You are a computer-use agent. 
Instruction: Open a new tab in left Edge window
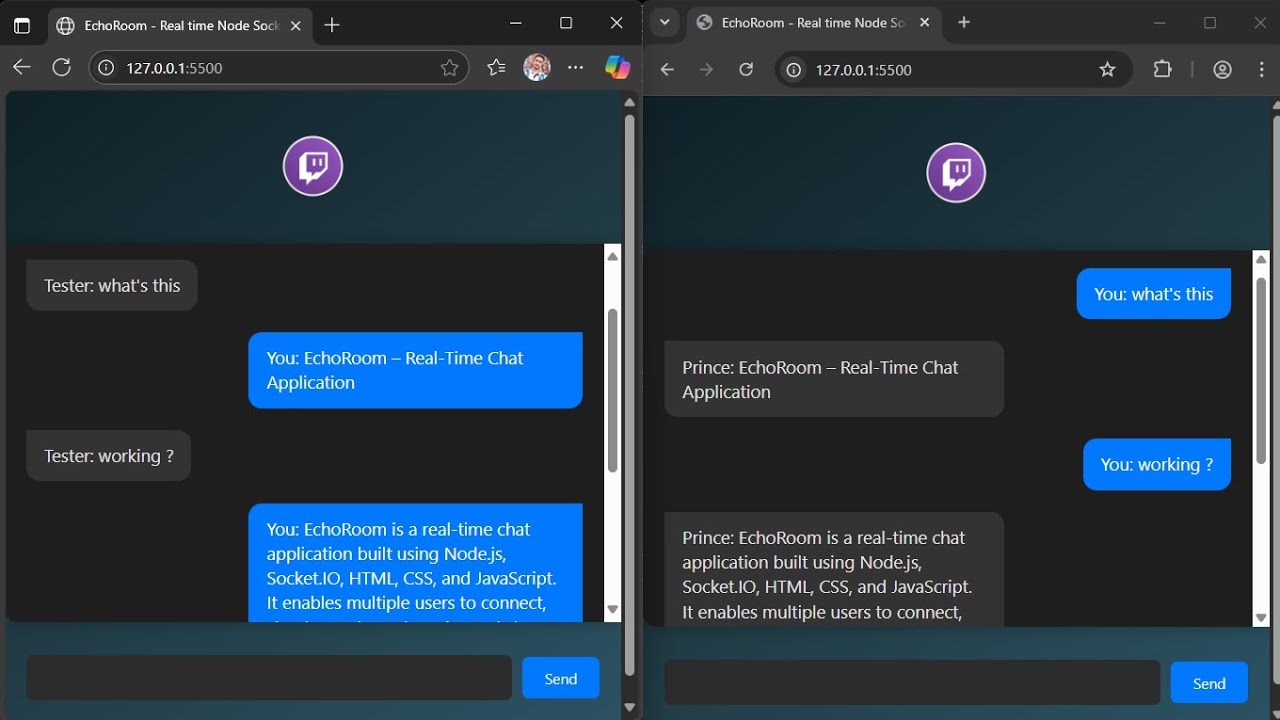click(x=332, y=26)
